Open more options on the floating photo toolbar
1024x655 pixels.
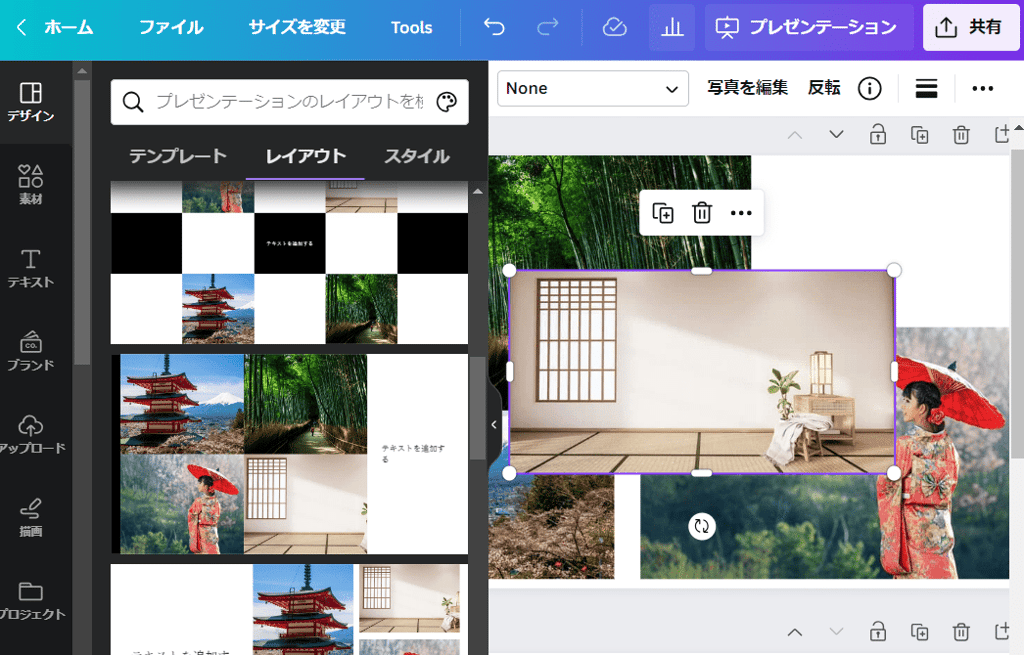741,213
